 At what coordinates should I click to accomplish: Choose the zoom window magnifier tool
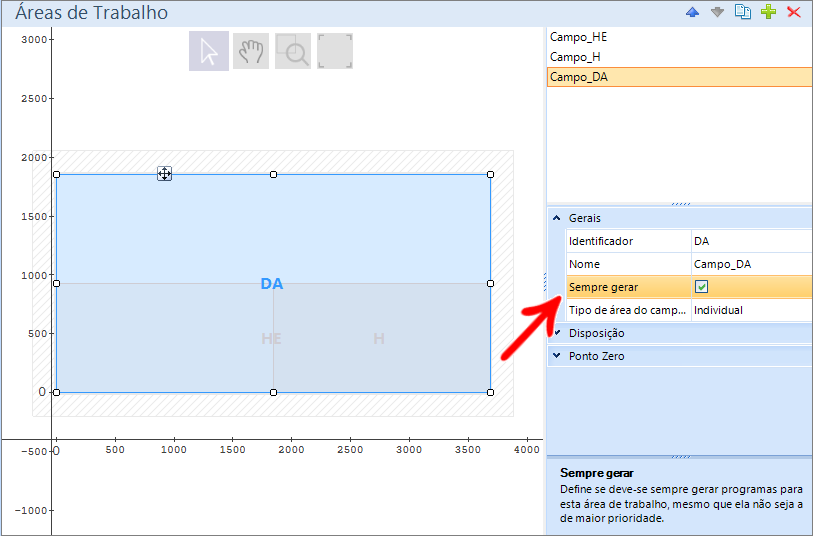click(293, 51)
